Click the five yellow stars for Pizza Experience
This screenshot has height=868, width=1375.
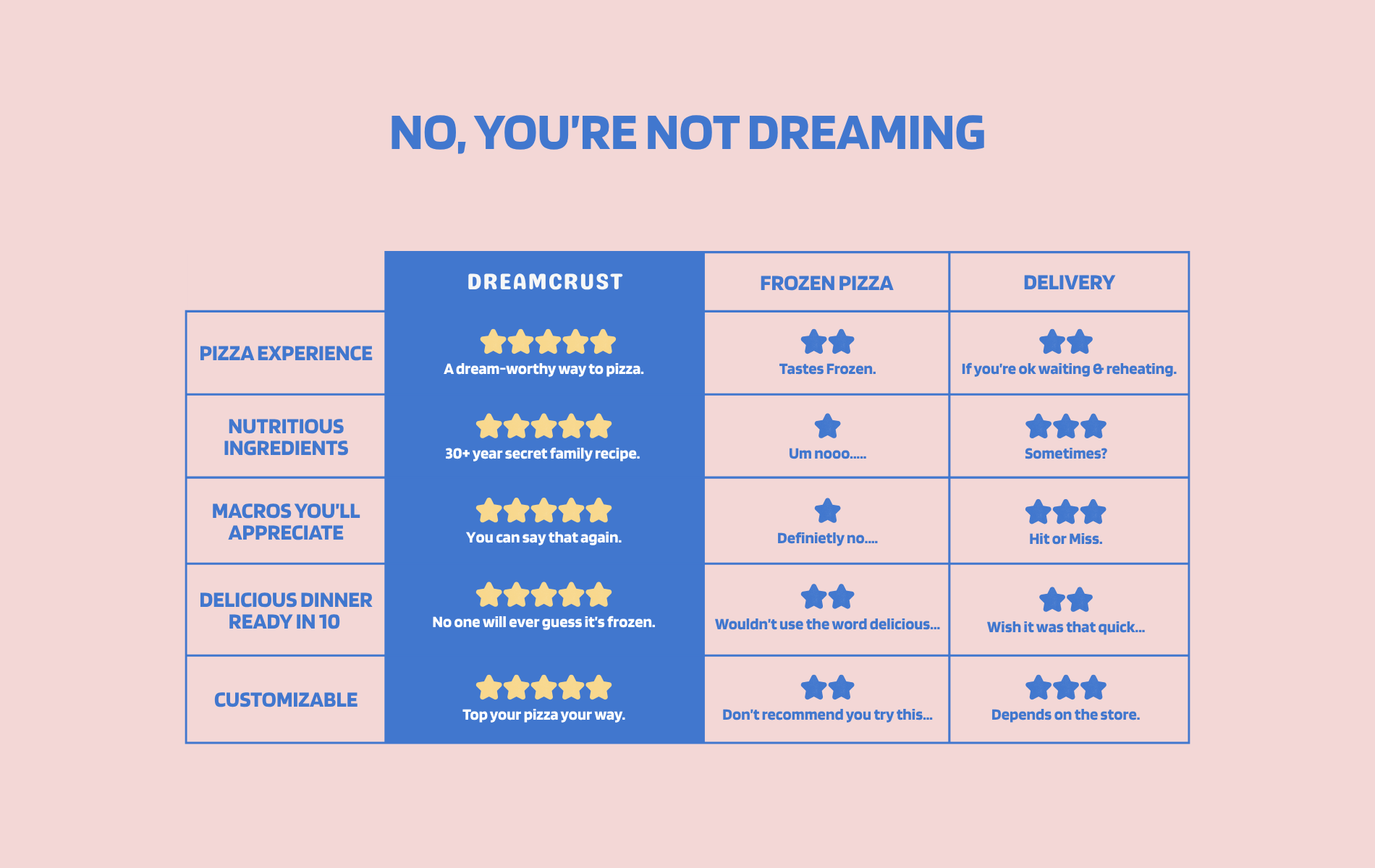(x=548, y=342)
